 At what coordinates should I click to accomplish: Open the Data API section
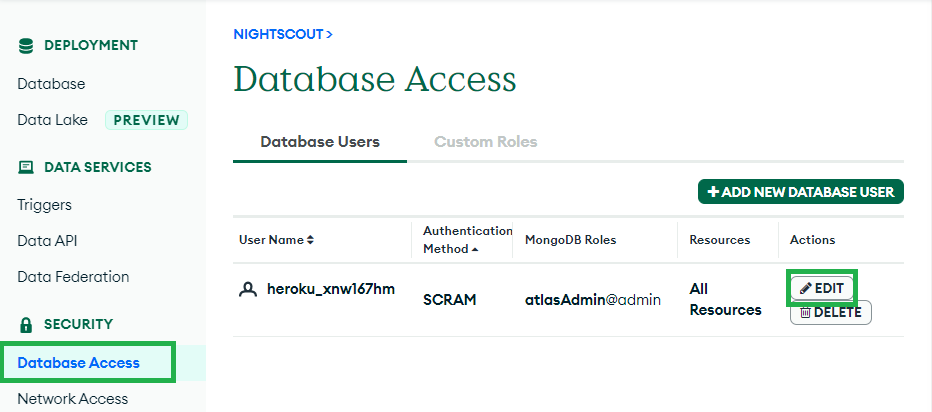pyautogui.click(x=48, y=241)
